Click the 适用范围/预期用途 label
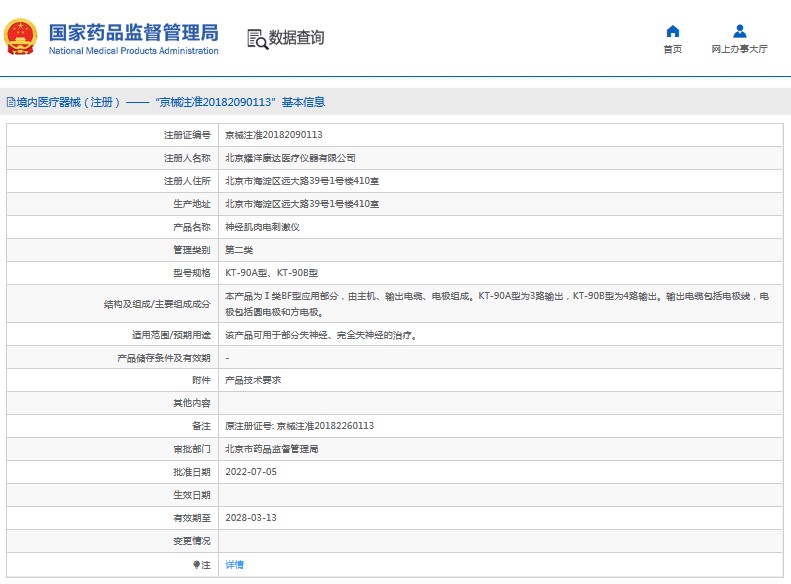The width and height of the screenshot is (791, 584). [x=171, y=335]
